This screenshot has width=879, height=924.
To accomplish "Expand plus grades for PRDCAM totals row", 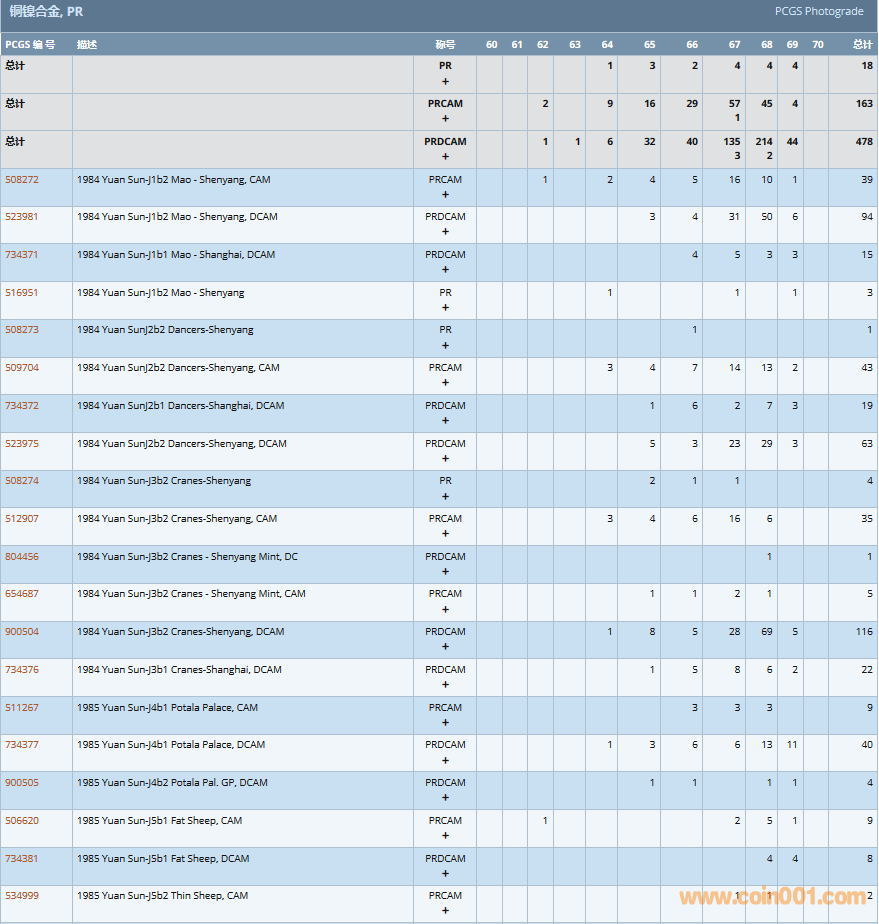I will [x=445, y=156].
